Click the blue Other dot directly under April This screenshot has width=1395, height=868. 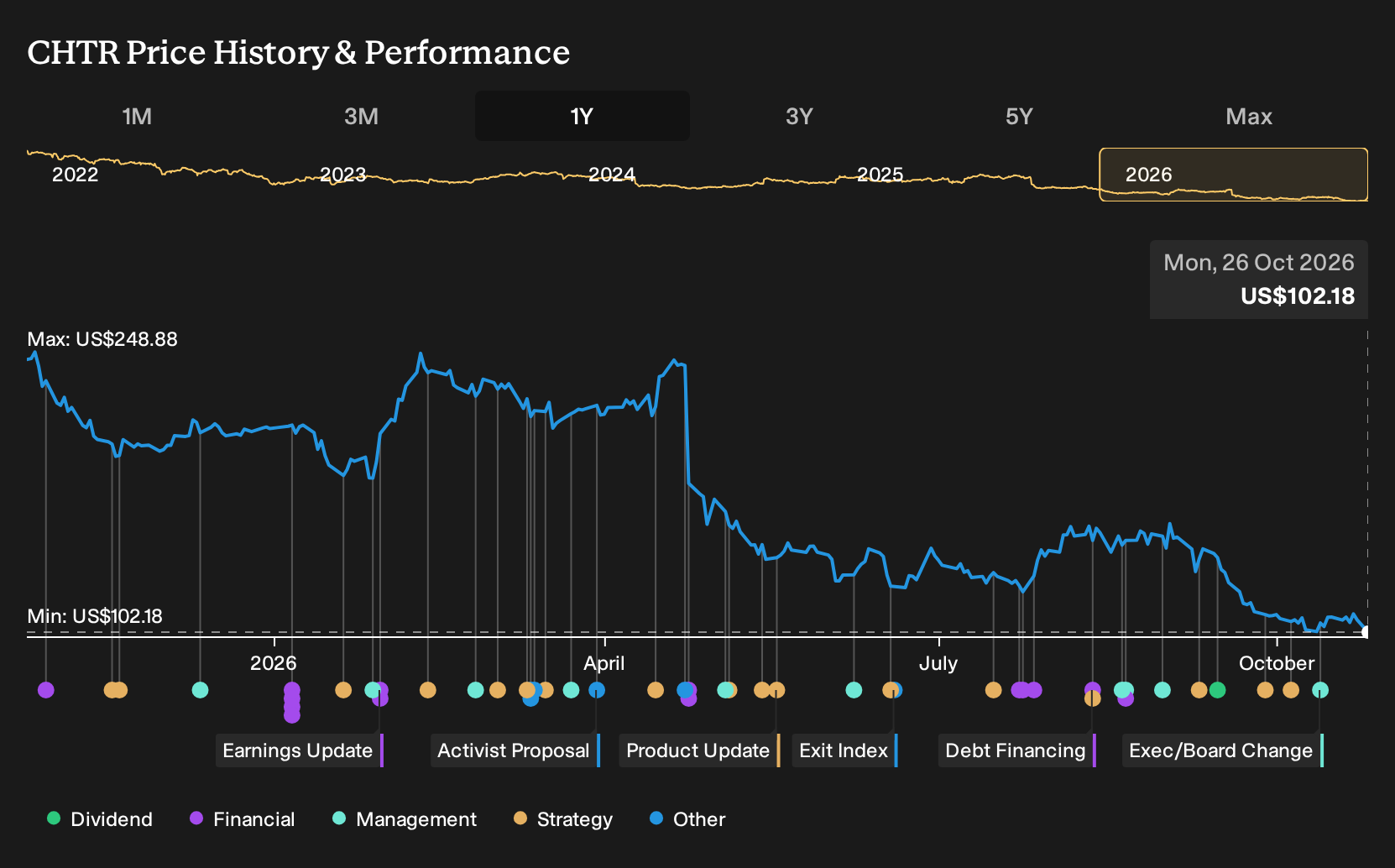[597, 690]
